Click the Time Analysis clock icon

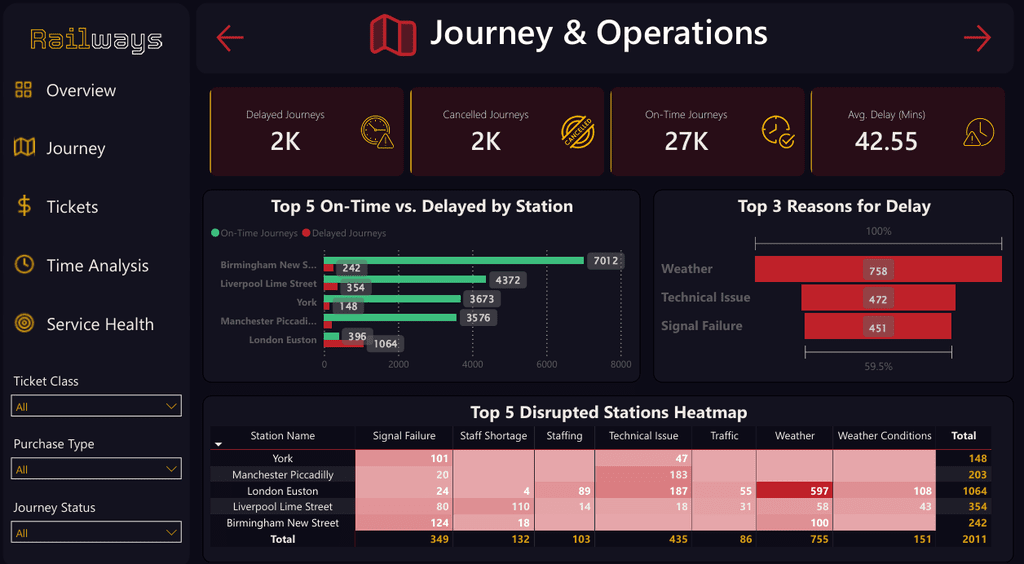(24, 264)
